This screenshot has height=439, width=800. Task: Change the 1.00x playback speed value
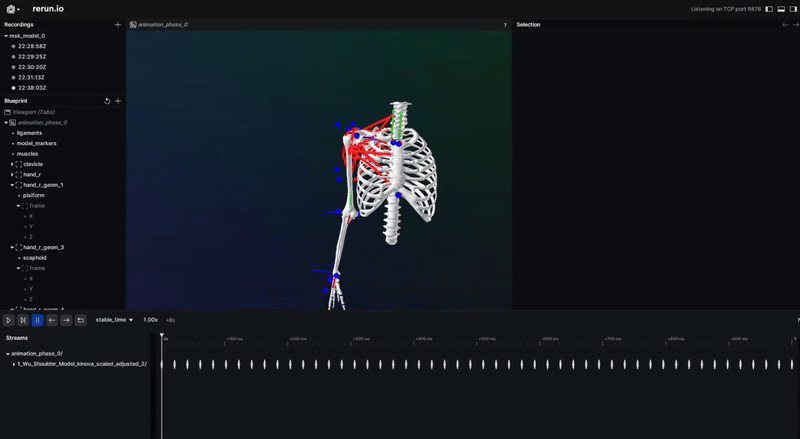click(151, 320)
